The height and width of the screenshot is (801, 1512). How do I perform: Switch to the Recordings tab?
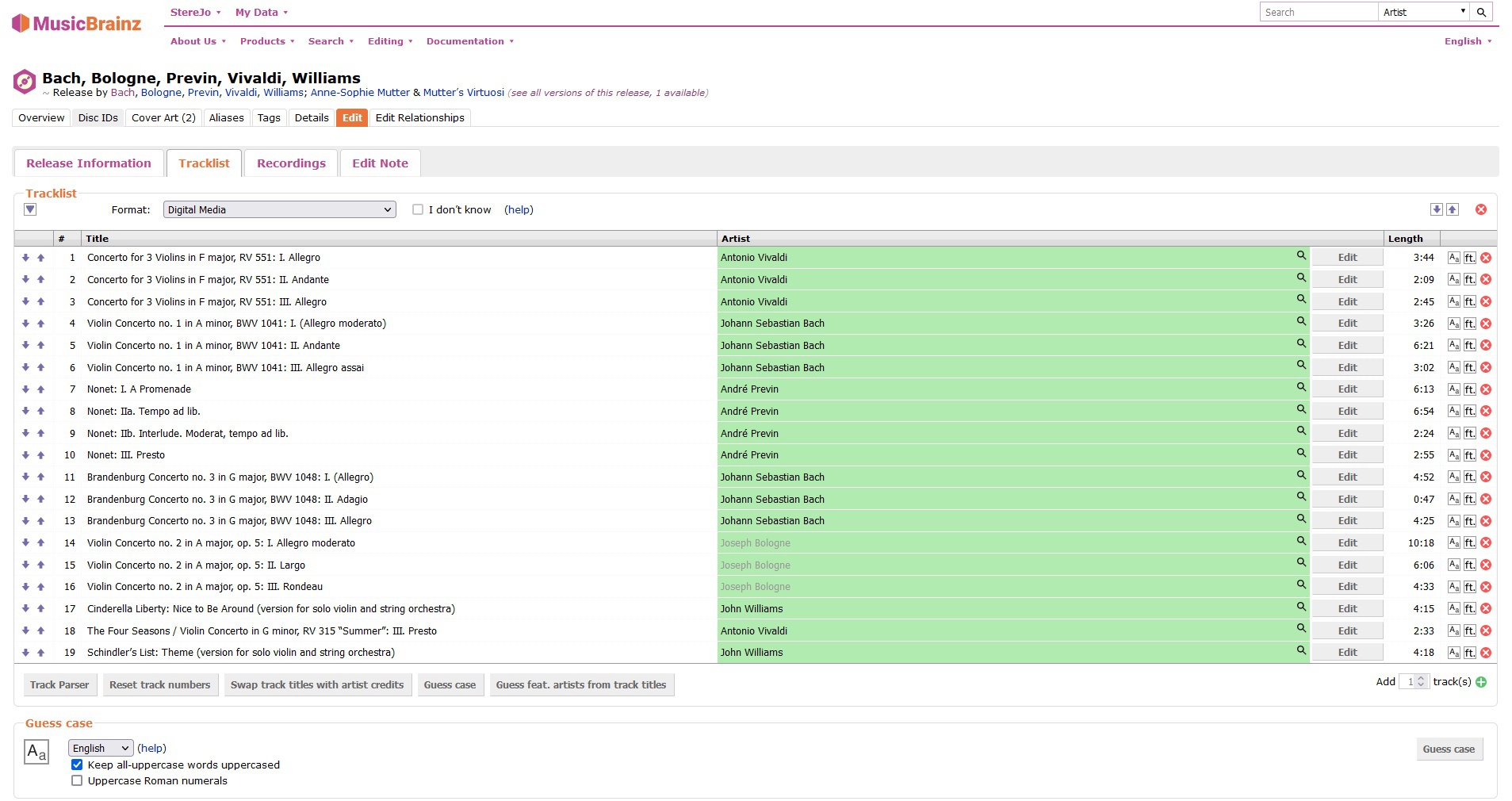click(291, 163)
